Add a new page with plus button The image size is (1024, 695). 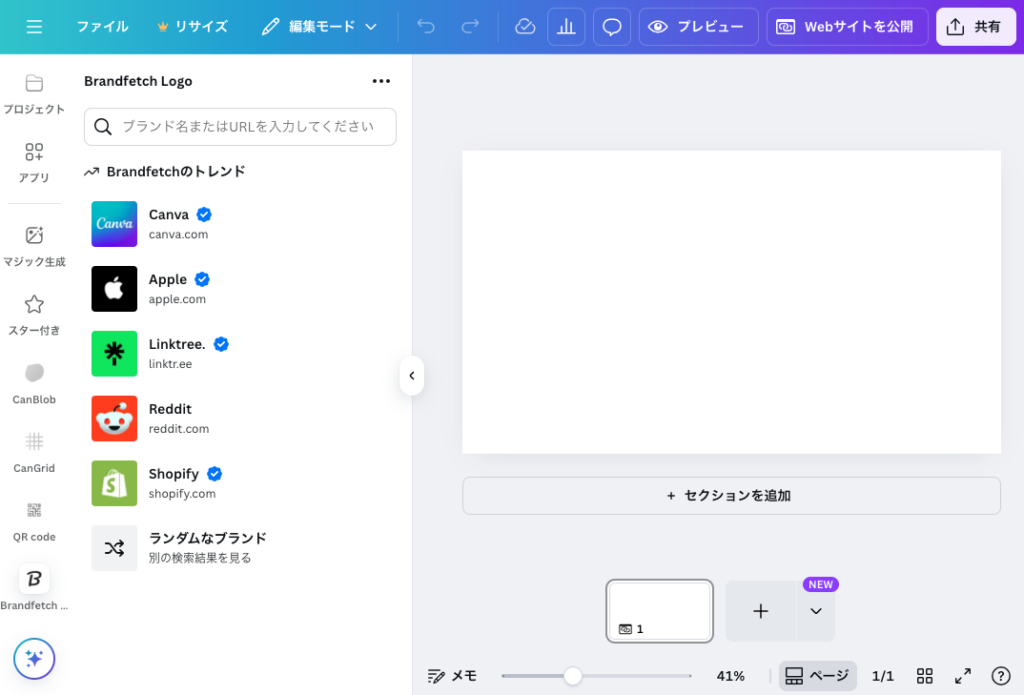761,611
